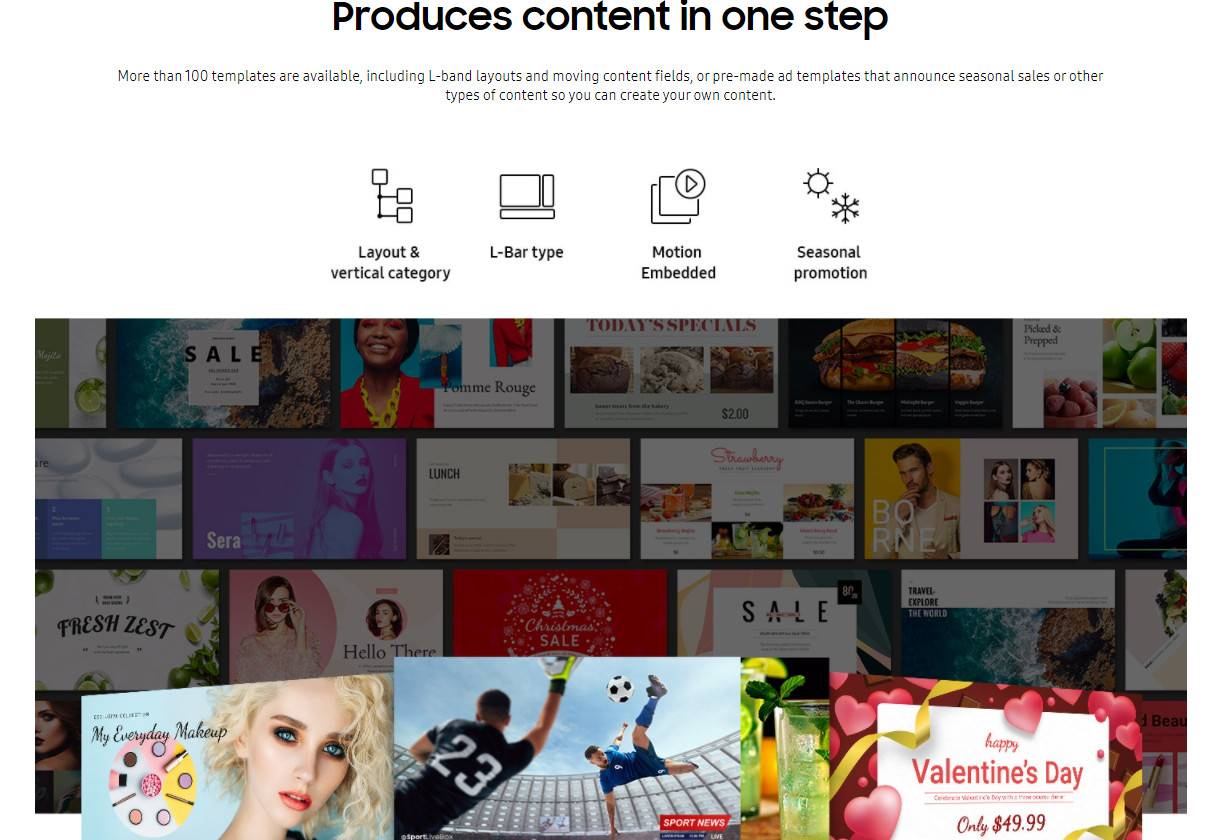This screenshot has width=1210, height=840.
Task: Select the 'Motion Embedded' label text
Action: [678, 262]
